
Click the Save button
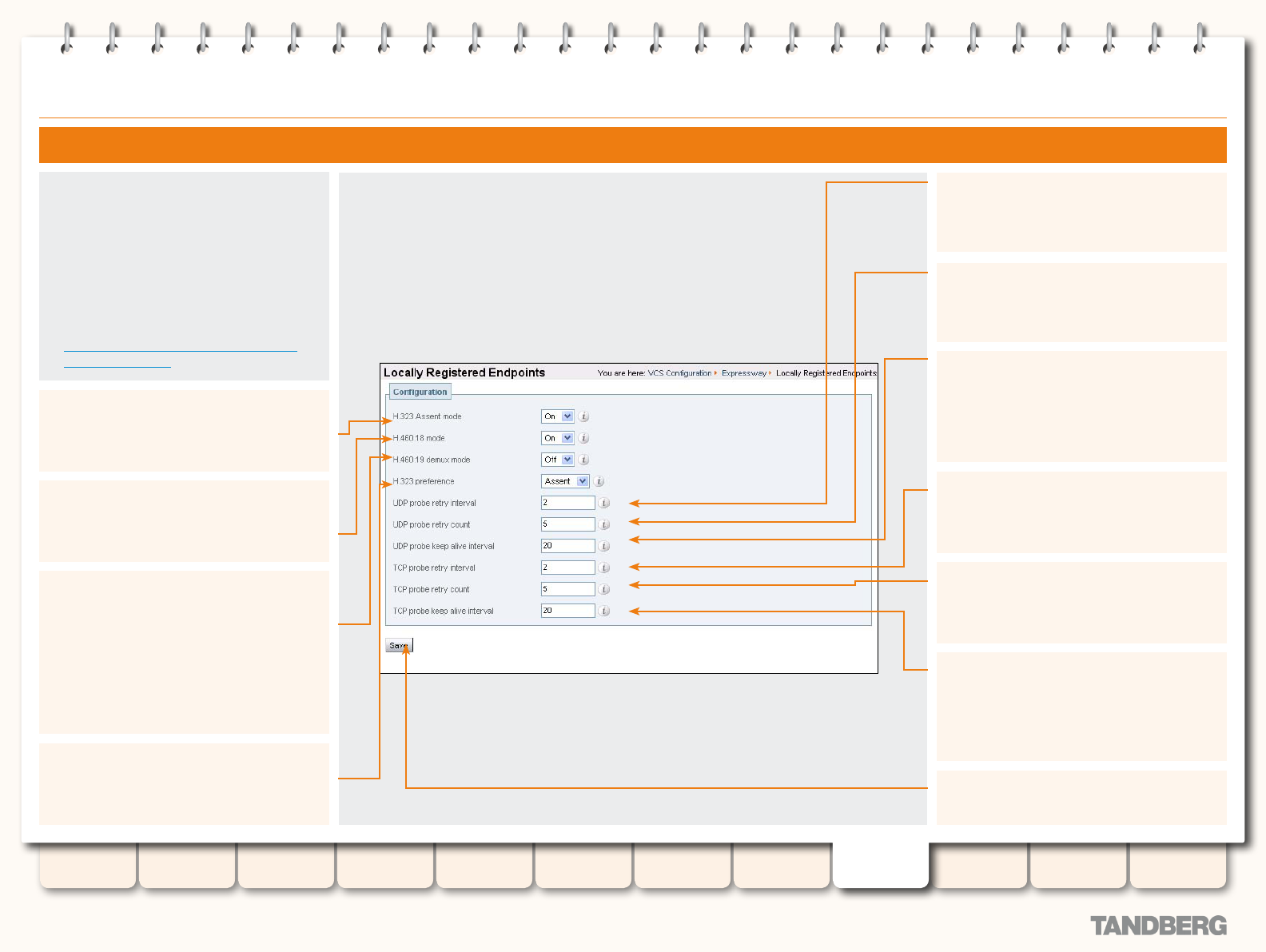(x=399, y=645)
